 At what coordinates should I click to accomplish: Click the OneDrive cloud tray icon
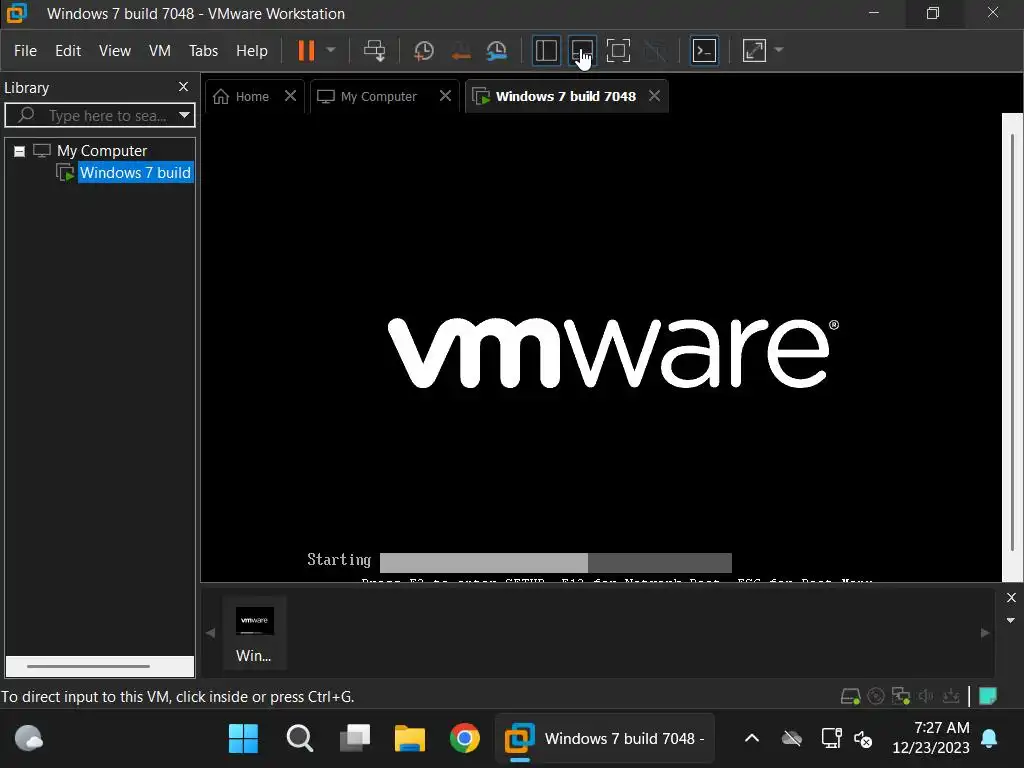click(792, 739)
